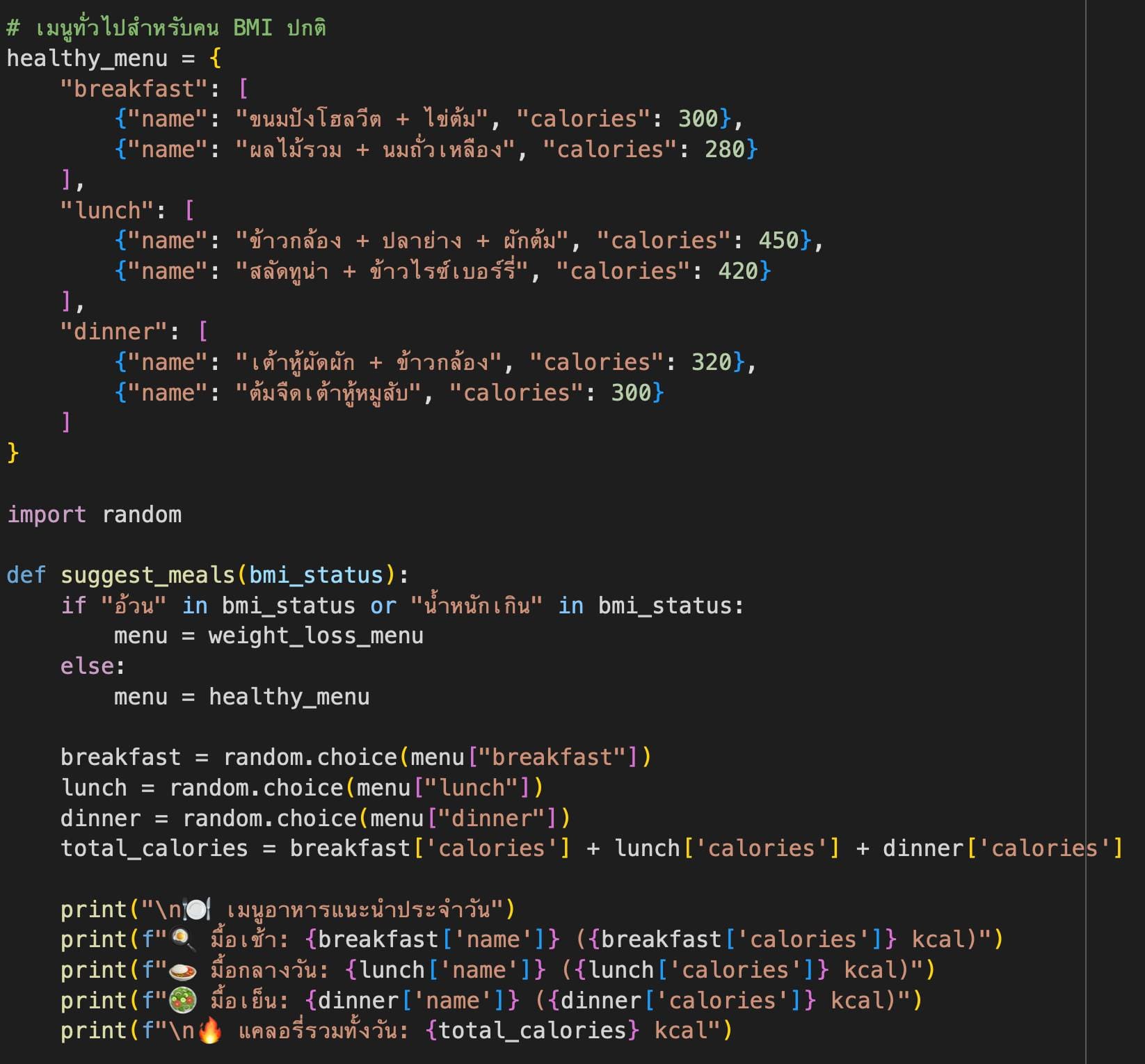
Task: Click the curry rice emoji before มื้อกลางวัน
Action: tap(183, 971)
